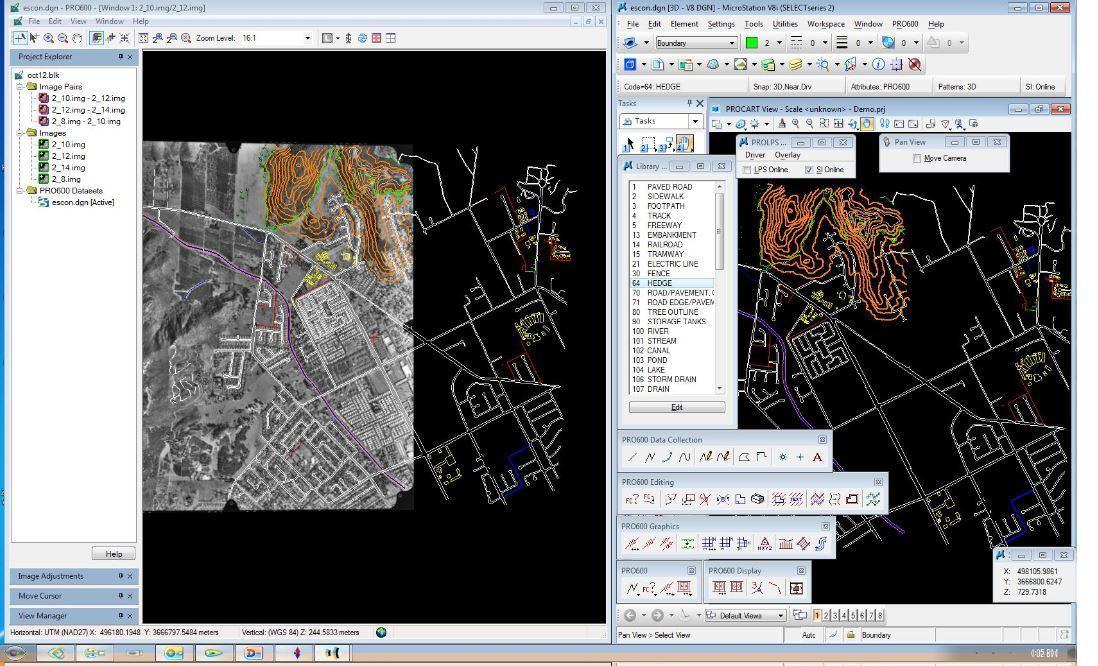This screenshot has height=666, width=1098.
Task: Open the Overlay menu in PROLPS window
Action: [x=787, y=155]
